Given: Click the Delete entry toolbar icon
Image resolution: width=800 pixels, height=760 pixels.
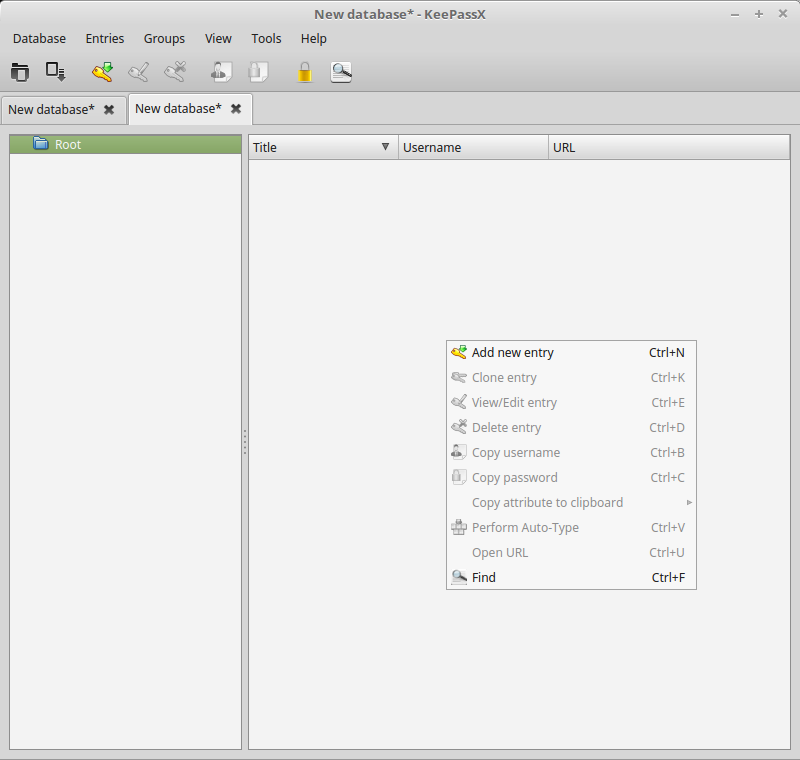Looking at the screenshot, I should 175,72.
